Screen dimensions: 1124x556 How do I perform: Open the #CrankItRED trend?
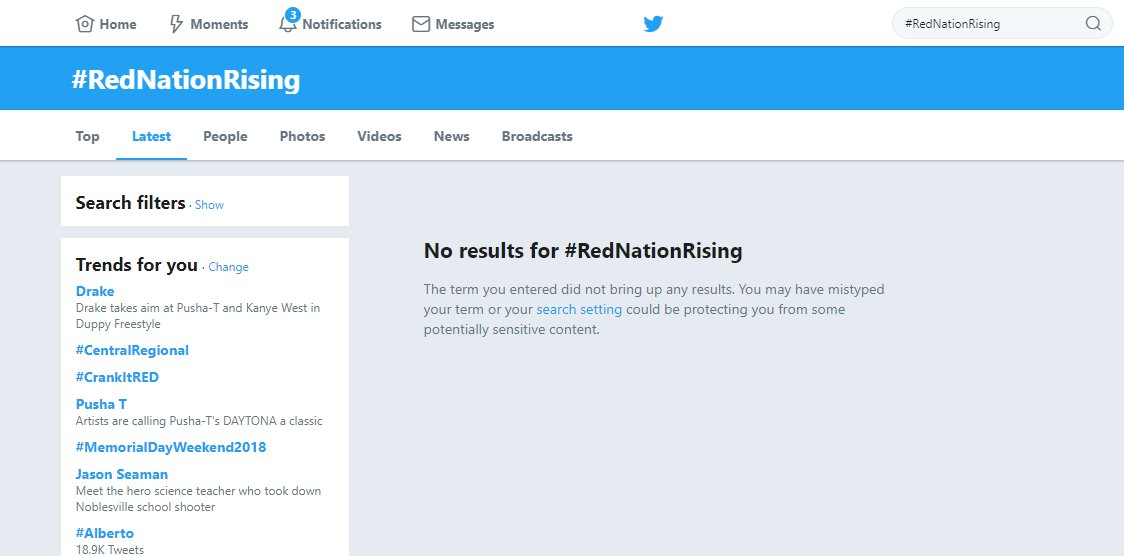pos(117,377)
